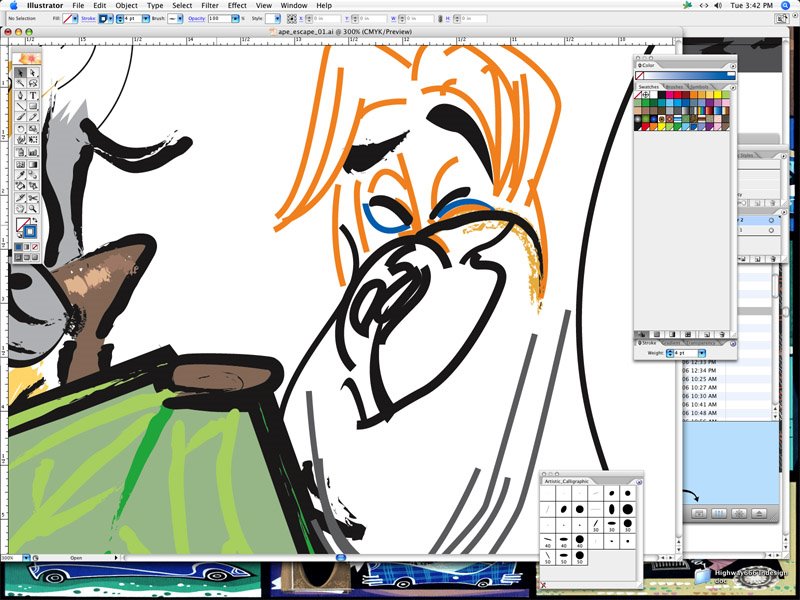Switch to Full Screen Mode
This screenshot has height=600, width=800.
click(35, 257)
